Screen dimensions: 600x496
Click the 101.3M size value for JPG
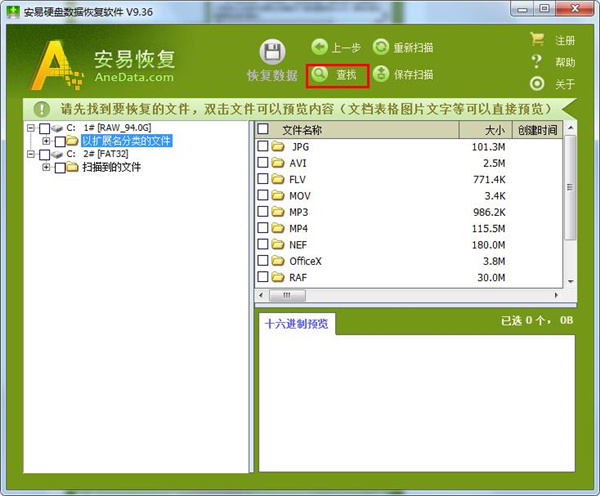489,147
